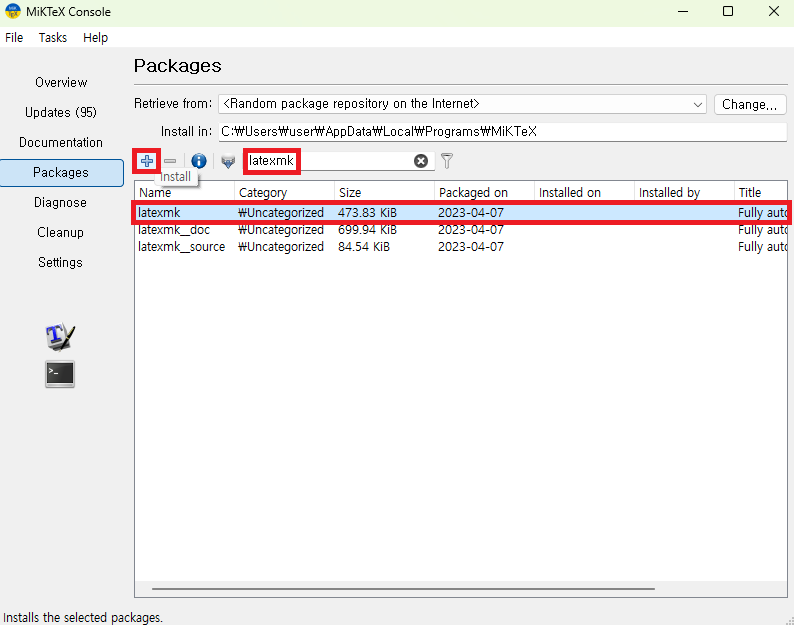794x625 pixels.
Task: Sort by the Category column header
Action: point(284,192)
